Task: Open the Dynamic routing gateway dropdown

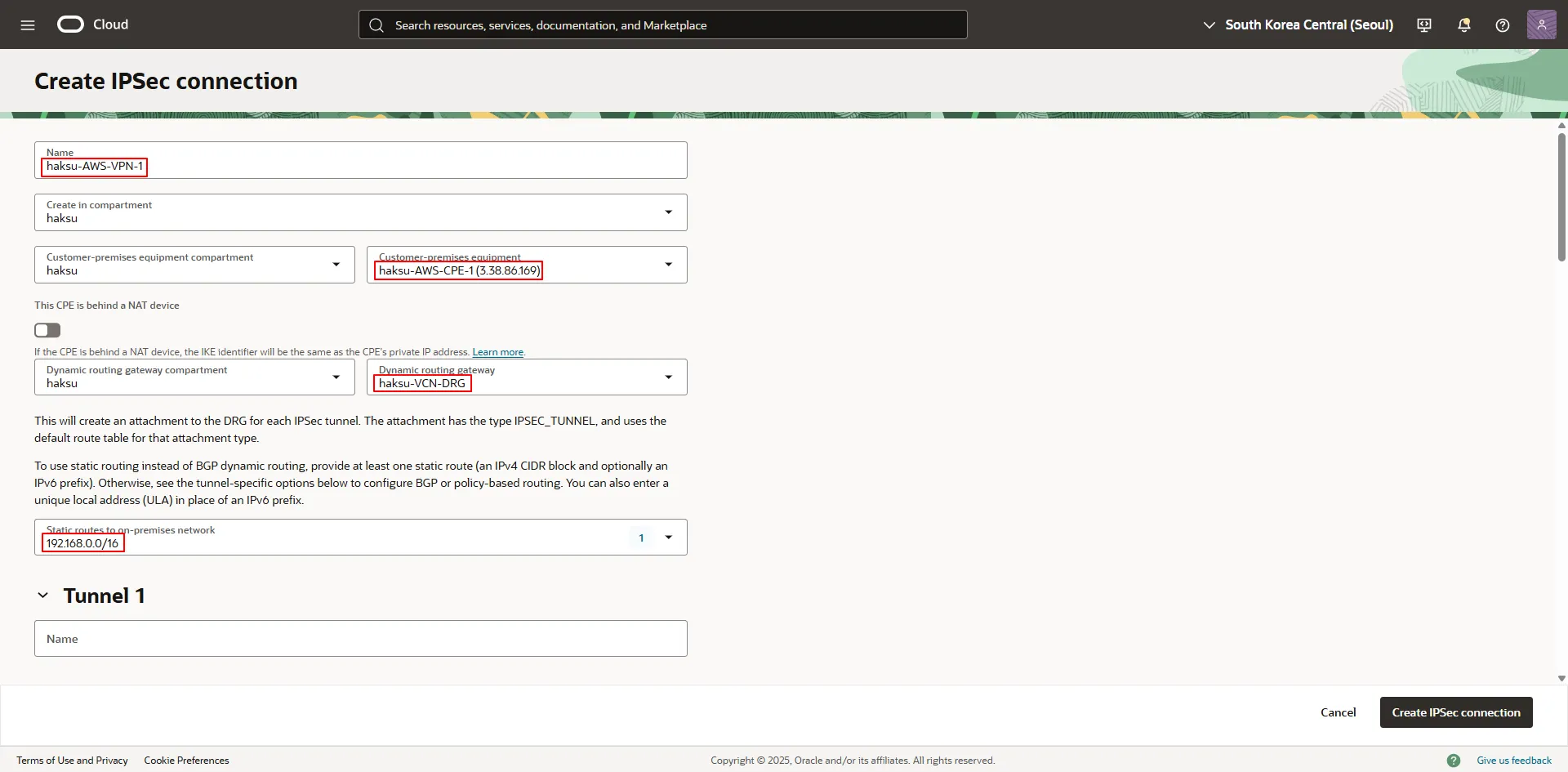Action: 527,377
